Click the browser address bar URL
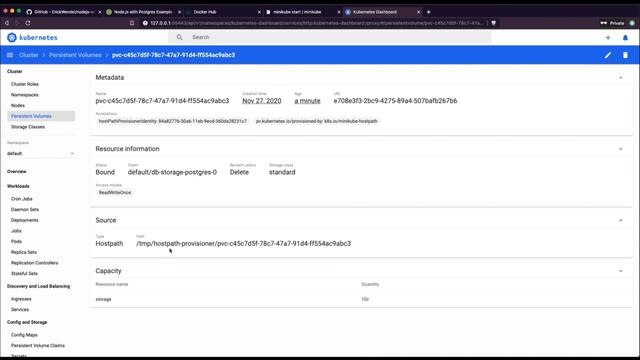The image size is (640, 360). [x=316, y=23]
